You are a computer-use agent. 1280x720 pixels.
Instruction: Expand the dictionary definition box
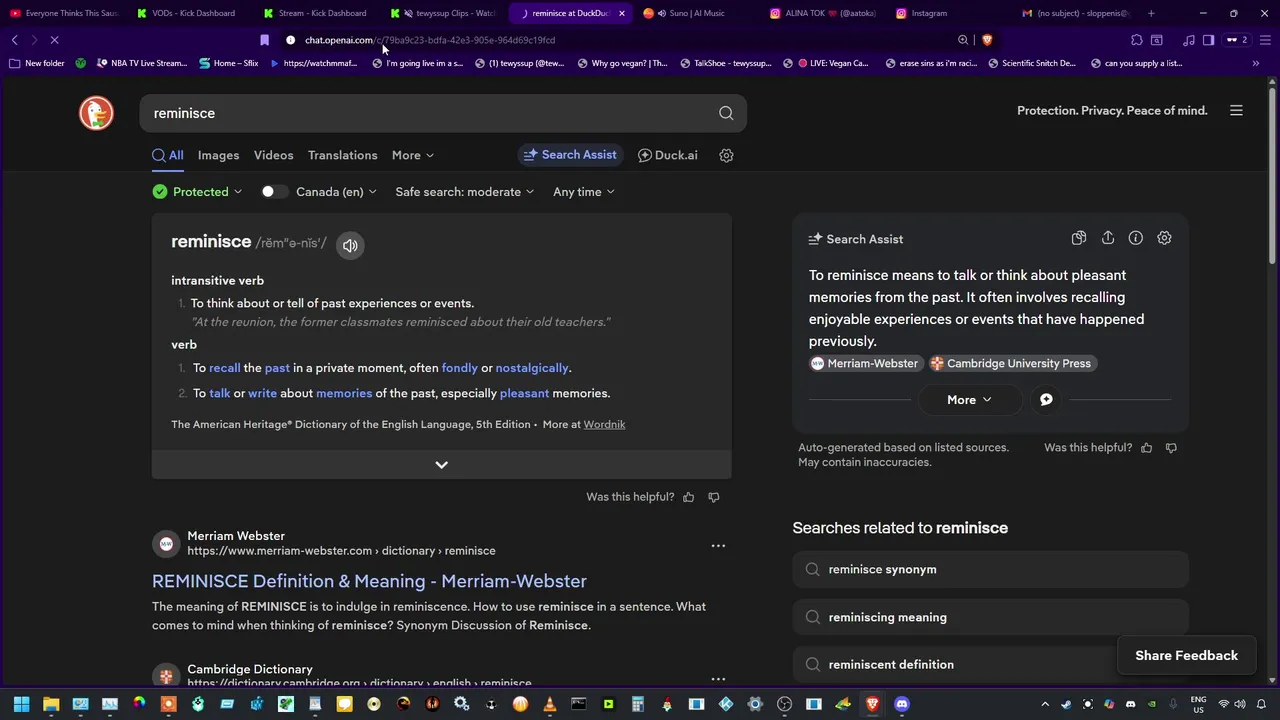pyautogui.click(x=441, y=464)
